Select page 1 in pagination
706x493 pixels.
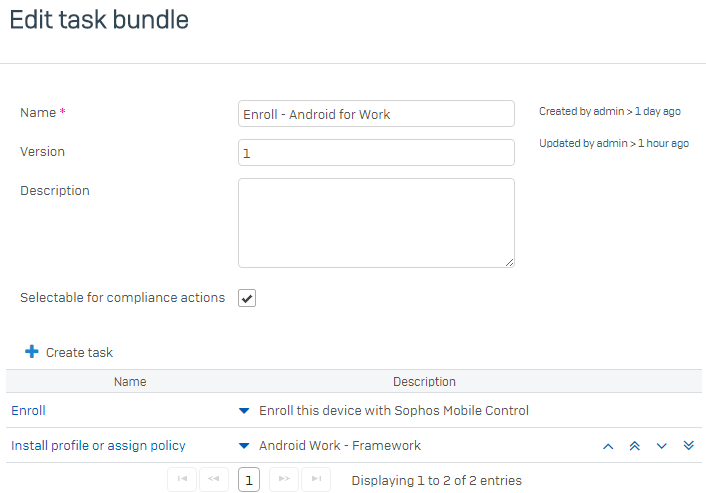pyautogui.click(x=249, y=480)
